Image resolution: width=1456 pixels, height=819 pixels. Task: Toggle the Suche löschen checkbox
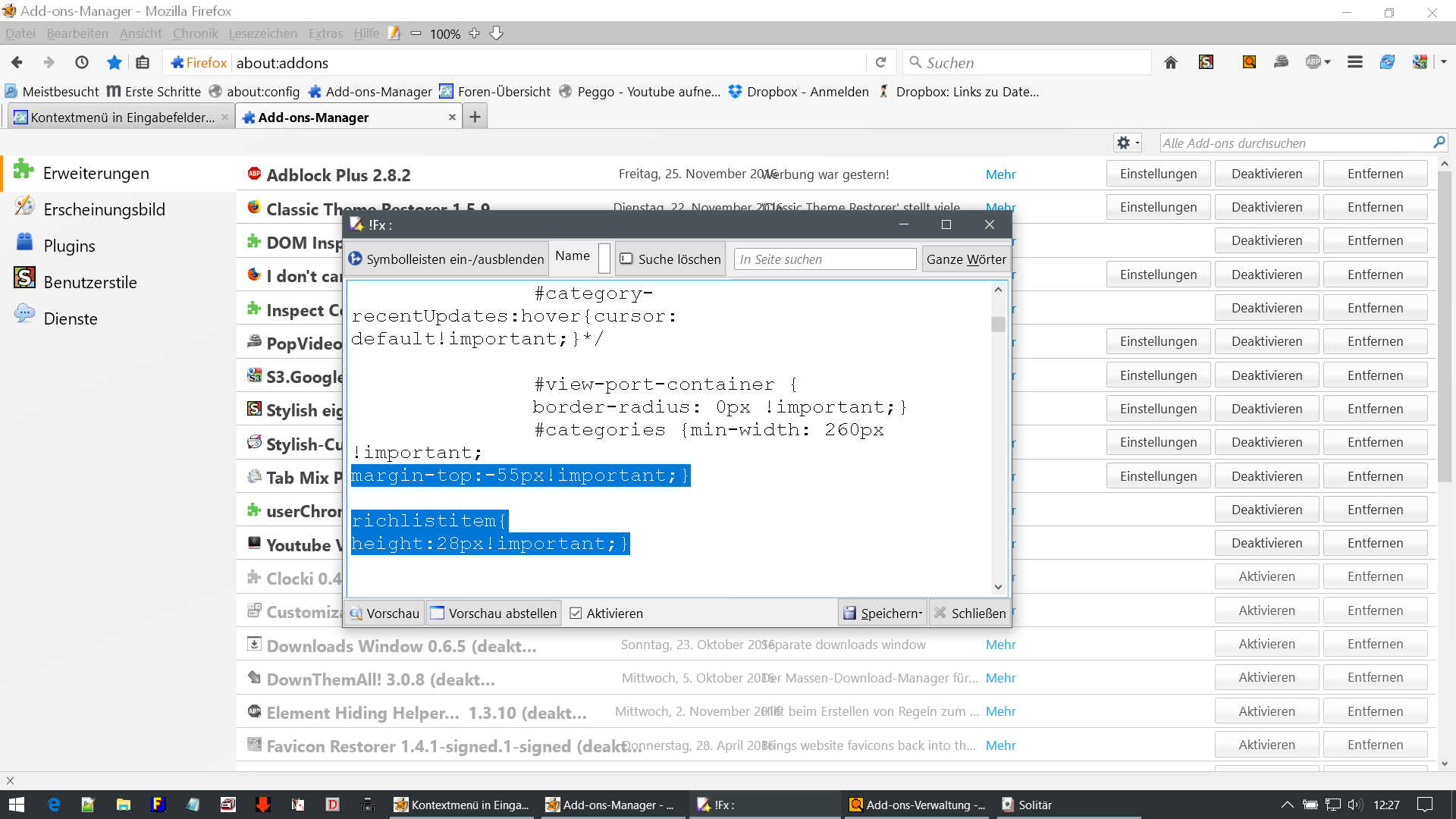click(x=626, y=259)
